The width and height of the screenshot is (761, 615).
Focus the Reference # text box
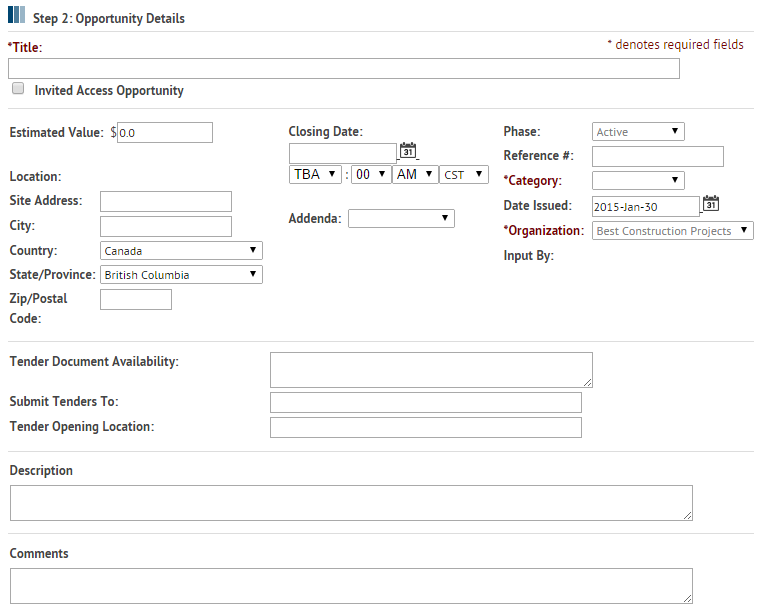point(657,156)
